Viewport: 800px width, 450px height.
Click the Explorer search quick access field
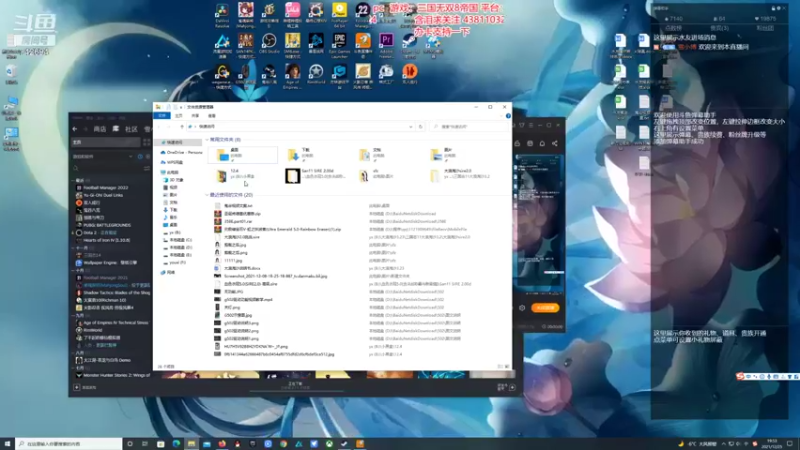pos(469,127)
